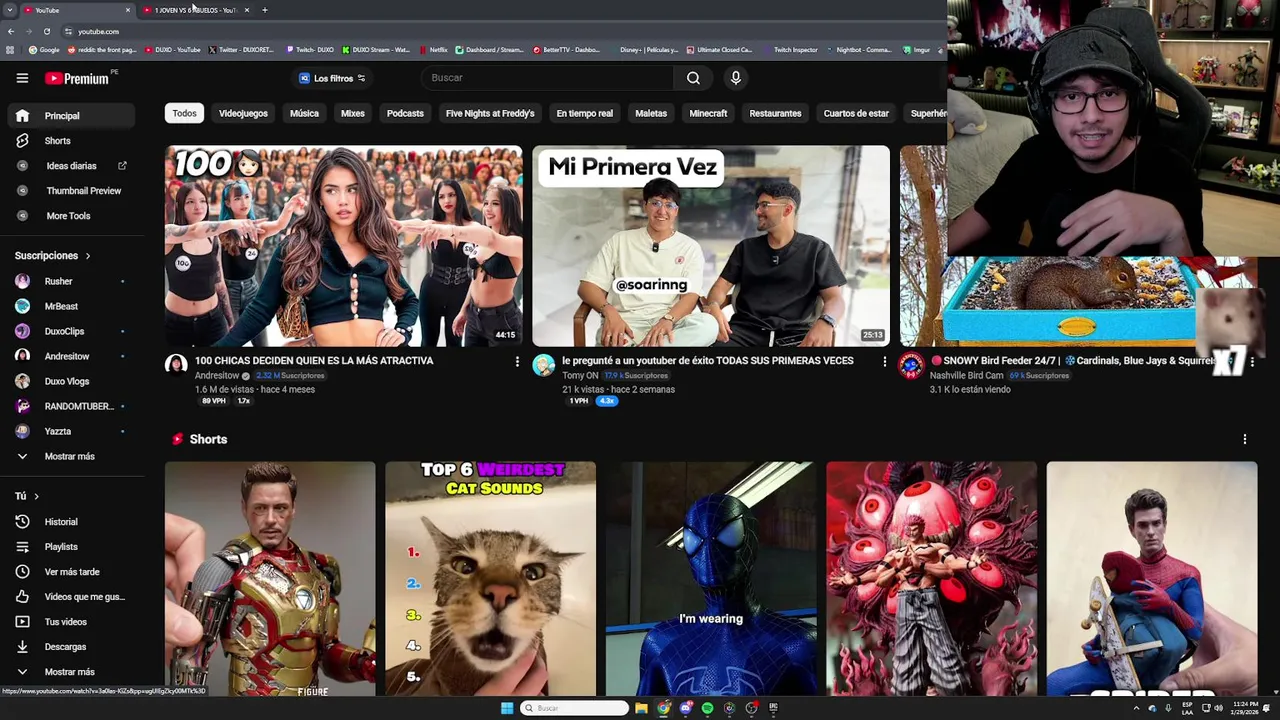Select the Maletas filter chip
This screenshot has height=720, width=1280.
coord(651,113)
